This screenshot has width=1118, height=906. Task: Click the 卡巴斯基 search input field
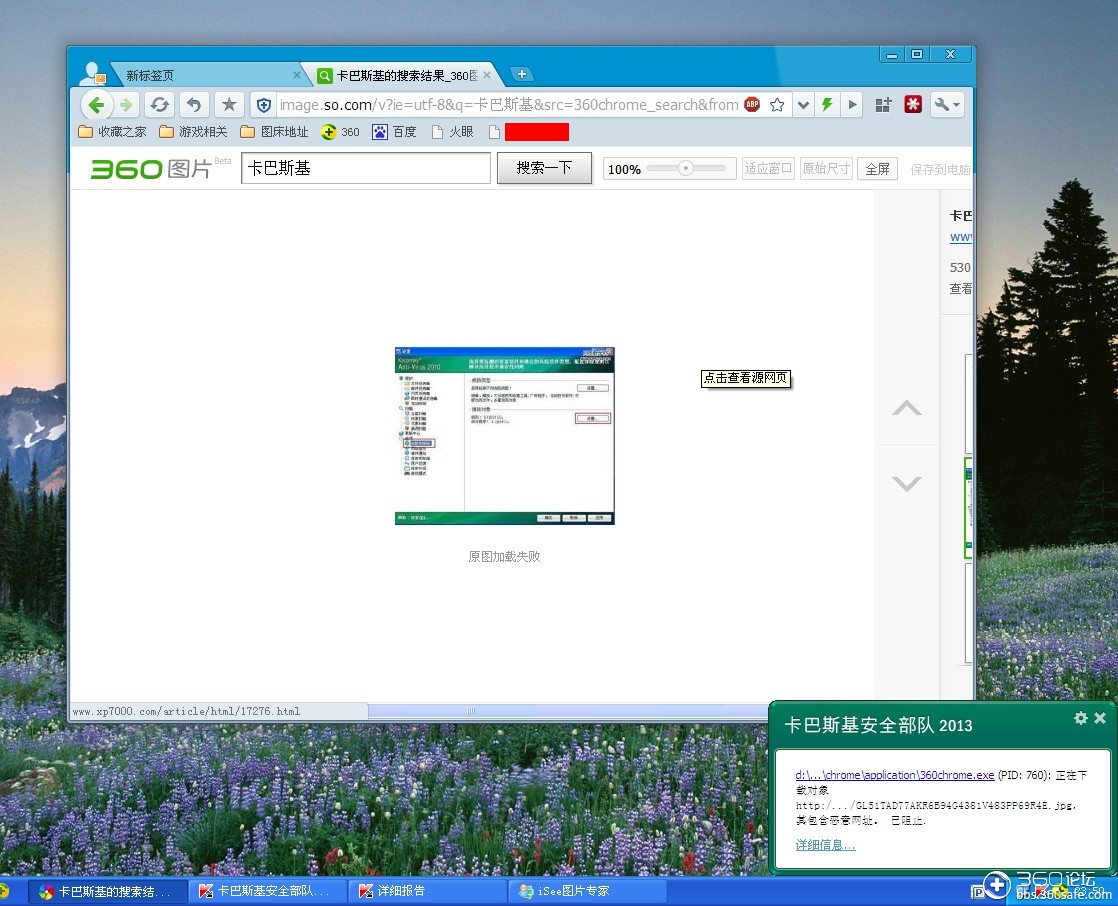(x=366, y=168)
